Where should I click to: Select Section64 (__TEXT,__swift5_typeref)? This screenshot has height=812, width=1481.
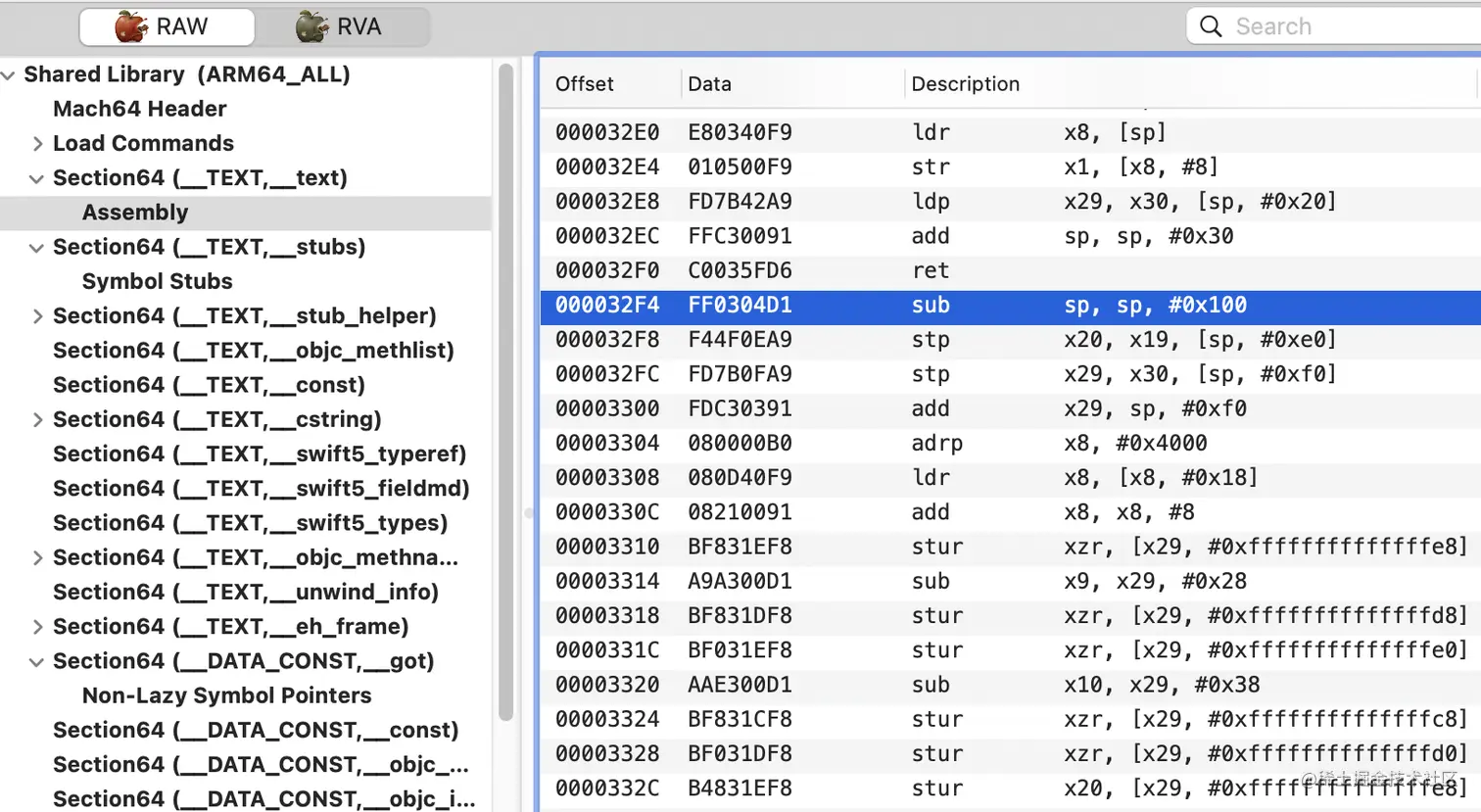[x=260, y=454]
